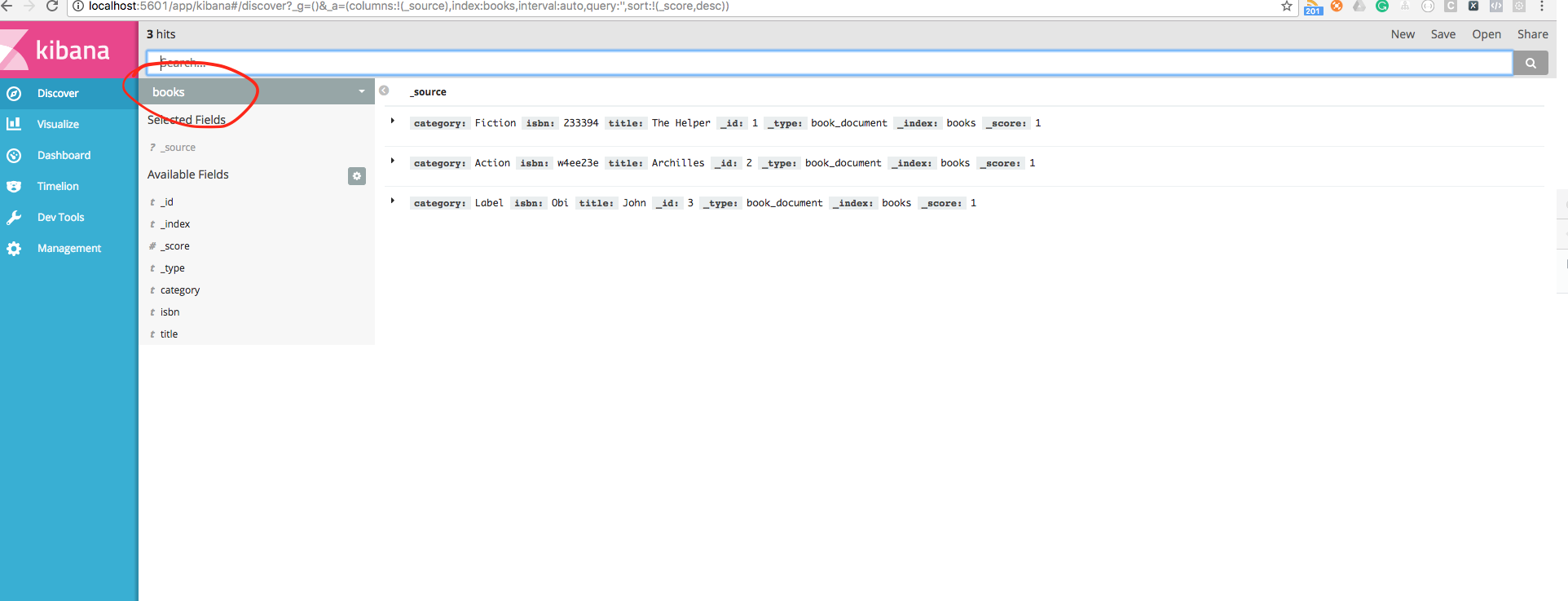Screen dimensions: 1568x601
Task: Reload the page in browser
Action: [x=52, y=7]
